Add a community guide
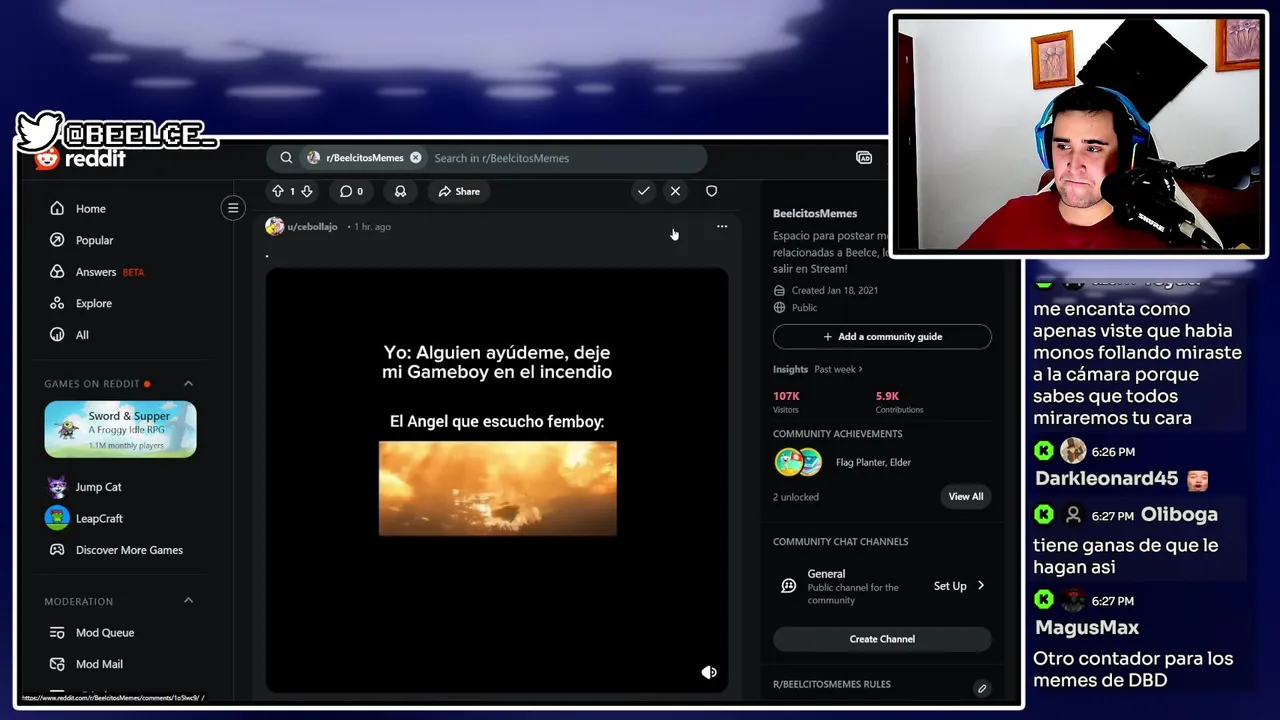 click(882, 337)
